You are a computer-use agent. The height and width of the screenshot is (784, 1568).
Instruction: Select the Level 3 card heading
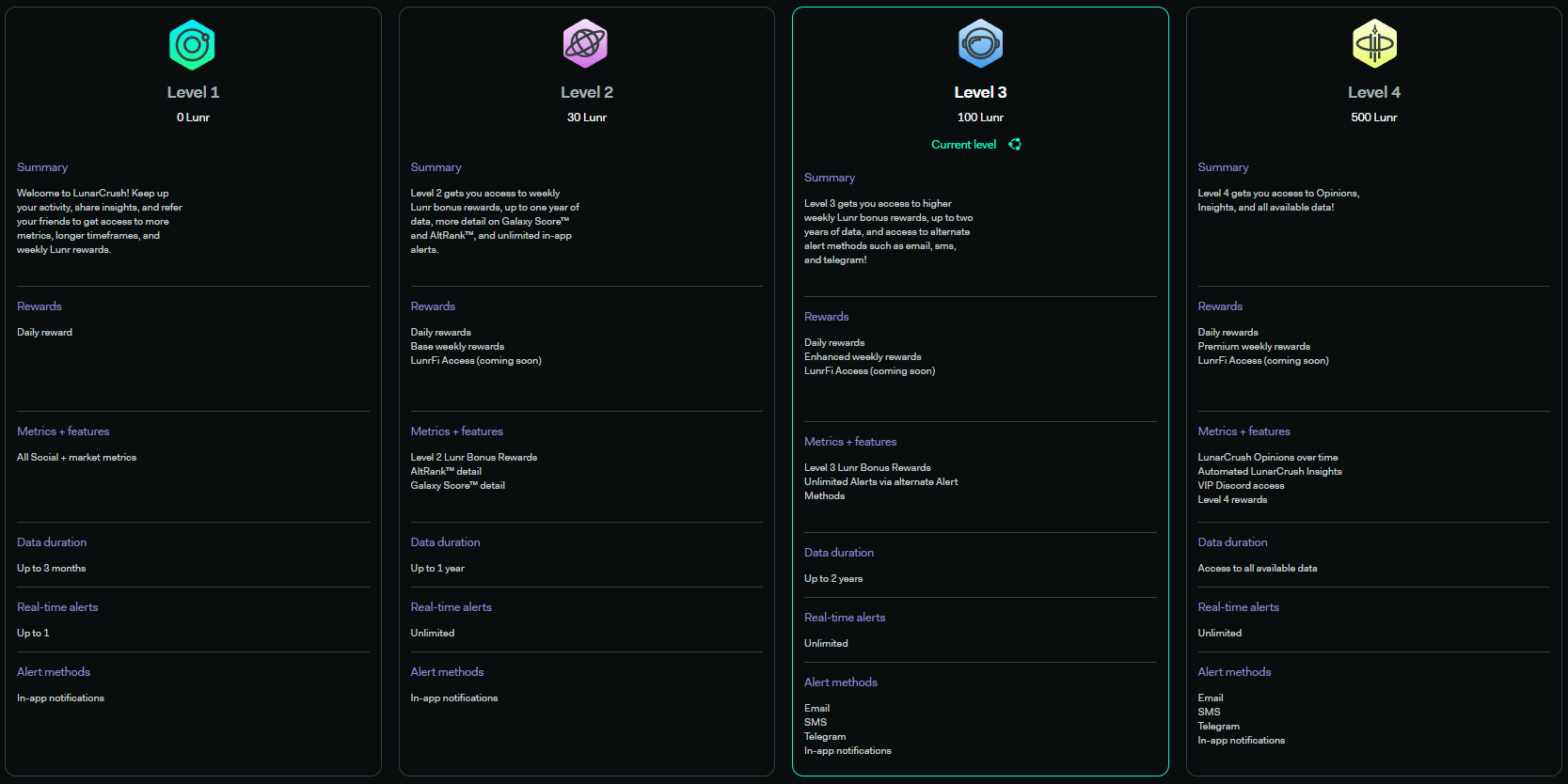point(980,92)
